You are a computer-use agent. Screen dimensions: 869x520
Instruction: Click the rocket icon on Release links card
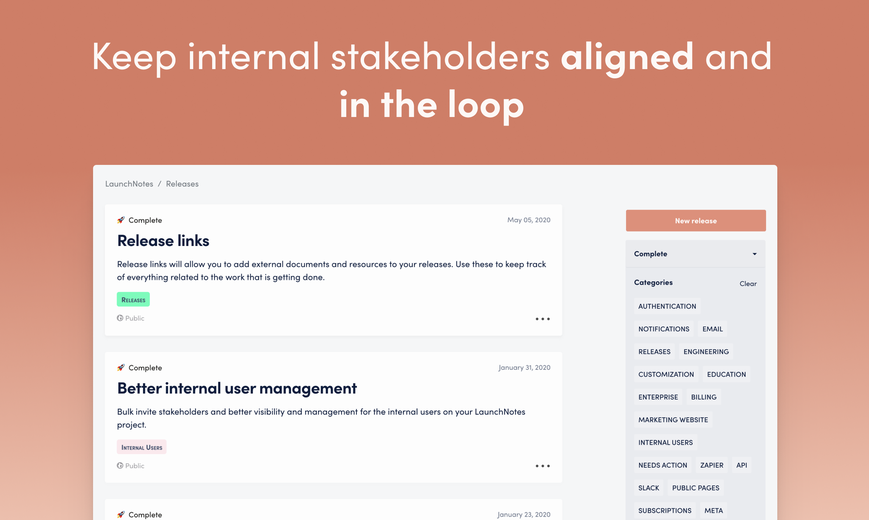[121, 220]
